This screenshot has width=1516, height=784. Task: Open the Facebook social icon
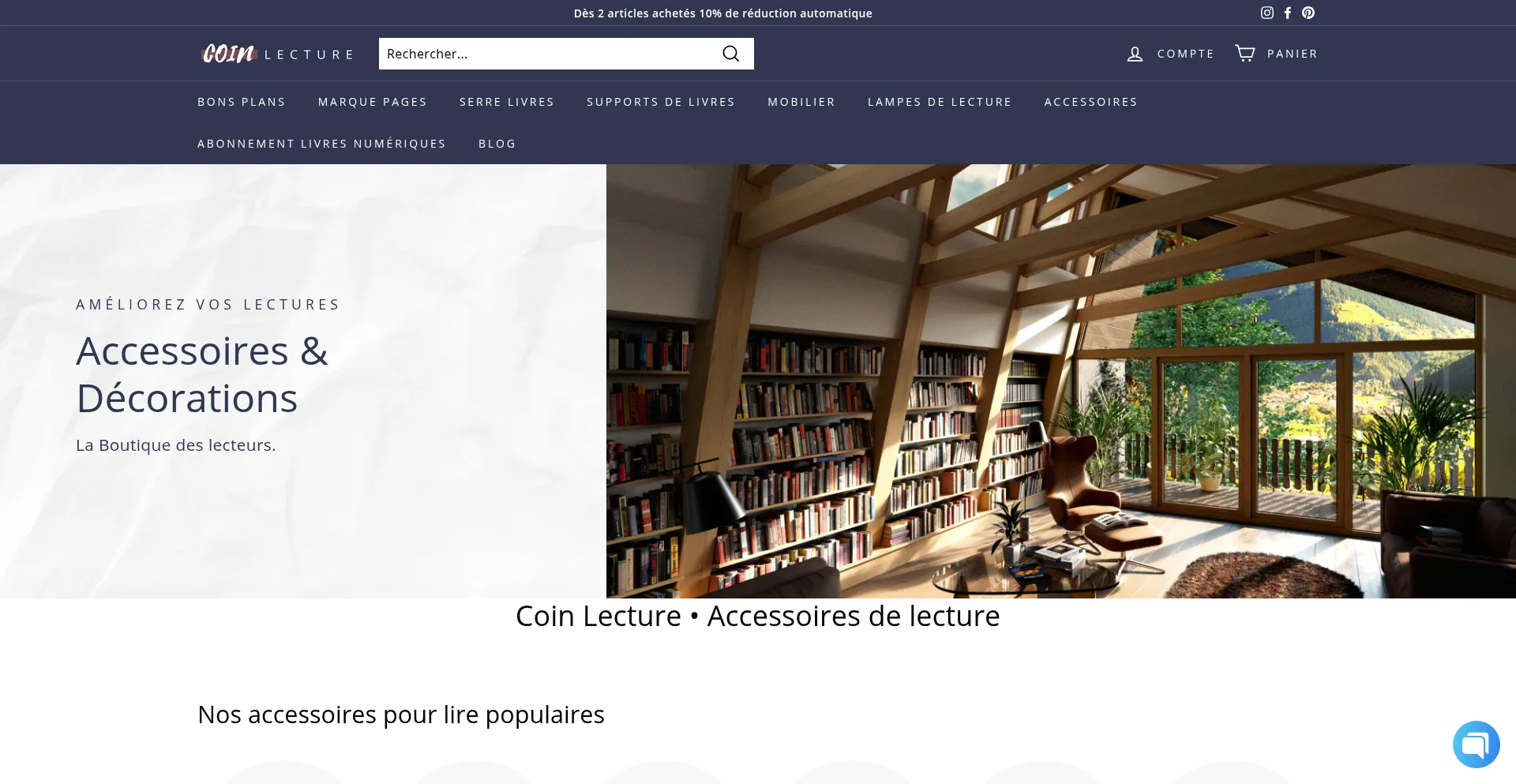(x=1288, y=13)
